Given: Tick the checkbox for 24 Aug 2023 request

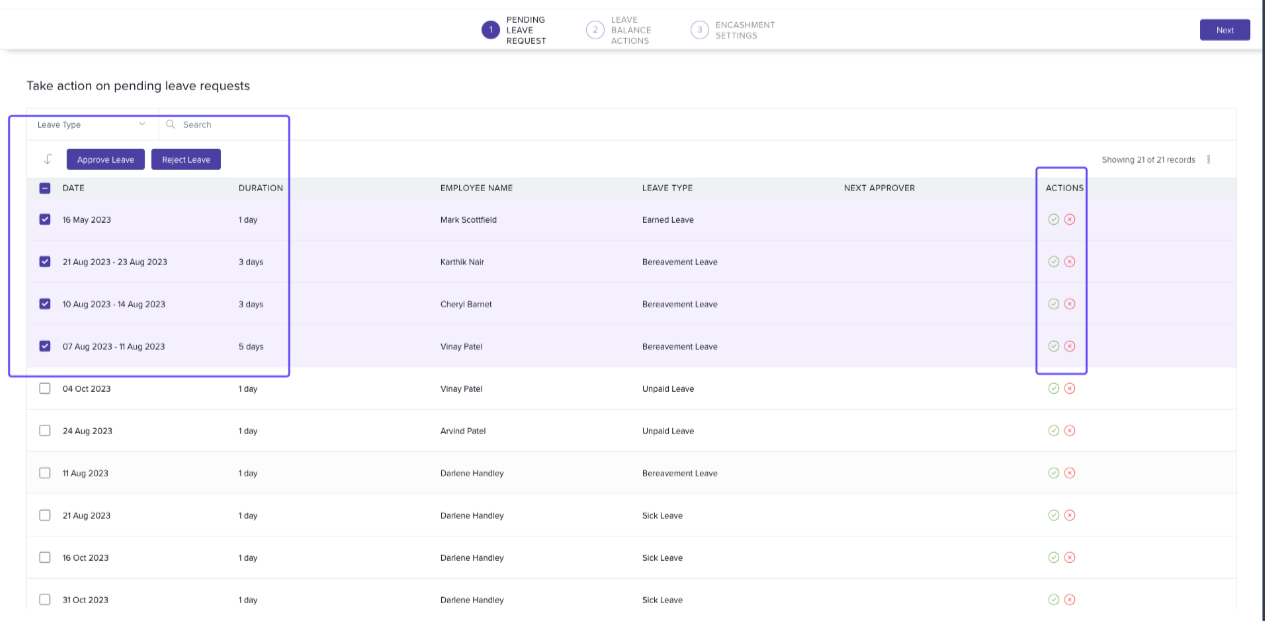Looking at the screenshot, I should point(45,431).
